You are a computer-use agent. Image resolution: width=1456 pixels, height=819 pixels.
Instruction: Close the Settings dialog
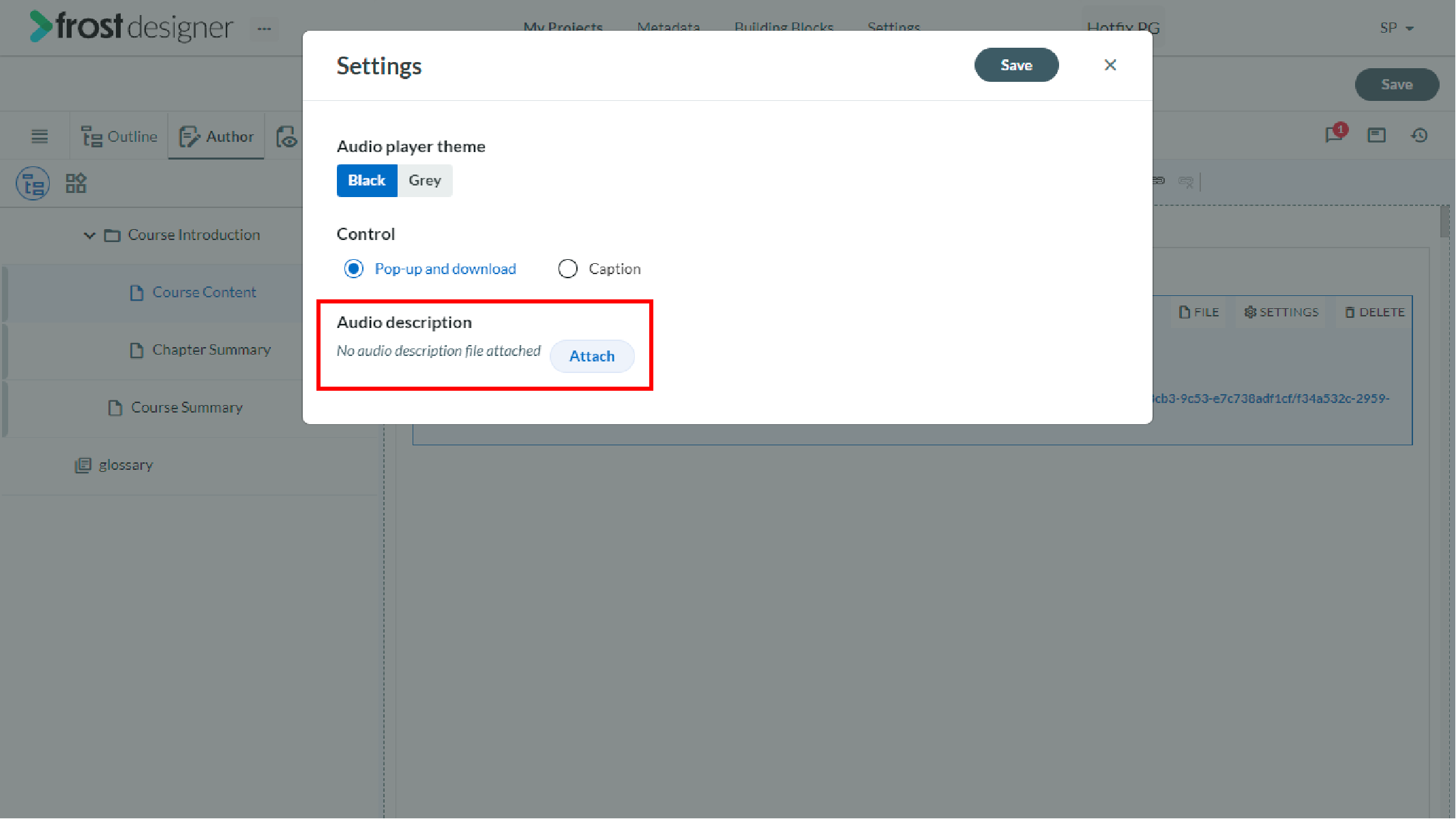point(1110,65)
